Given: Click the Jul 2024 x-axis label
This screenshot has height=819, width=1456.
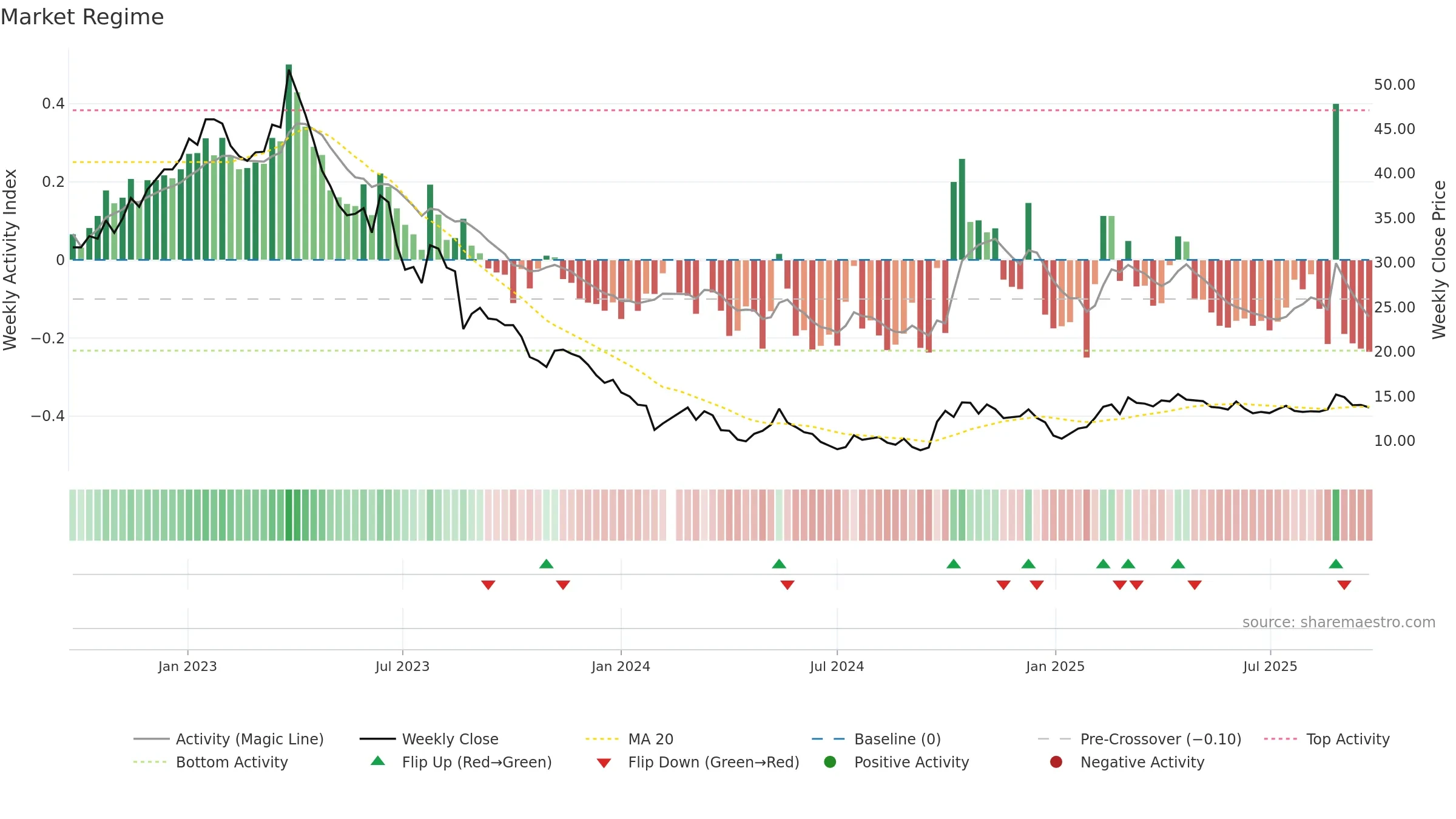Looking at the screenshot, I should coord(837,667).
